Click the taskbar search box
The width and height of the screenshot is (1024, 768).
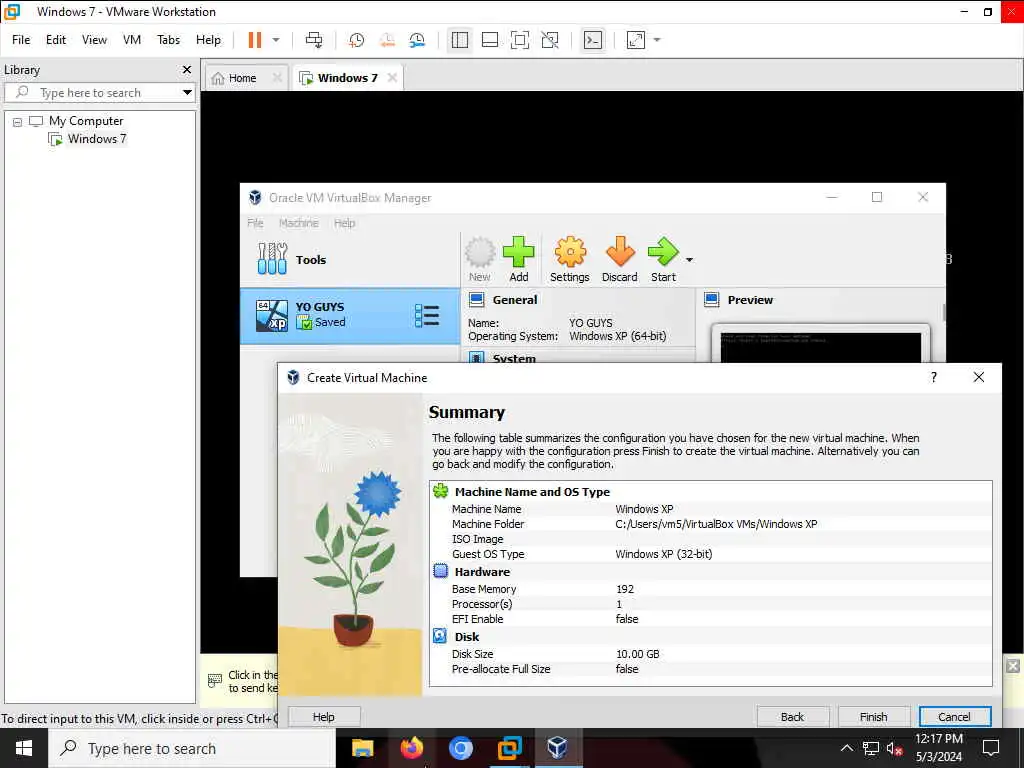[192, 748]
